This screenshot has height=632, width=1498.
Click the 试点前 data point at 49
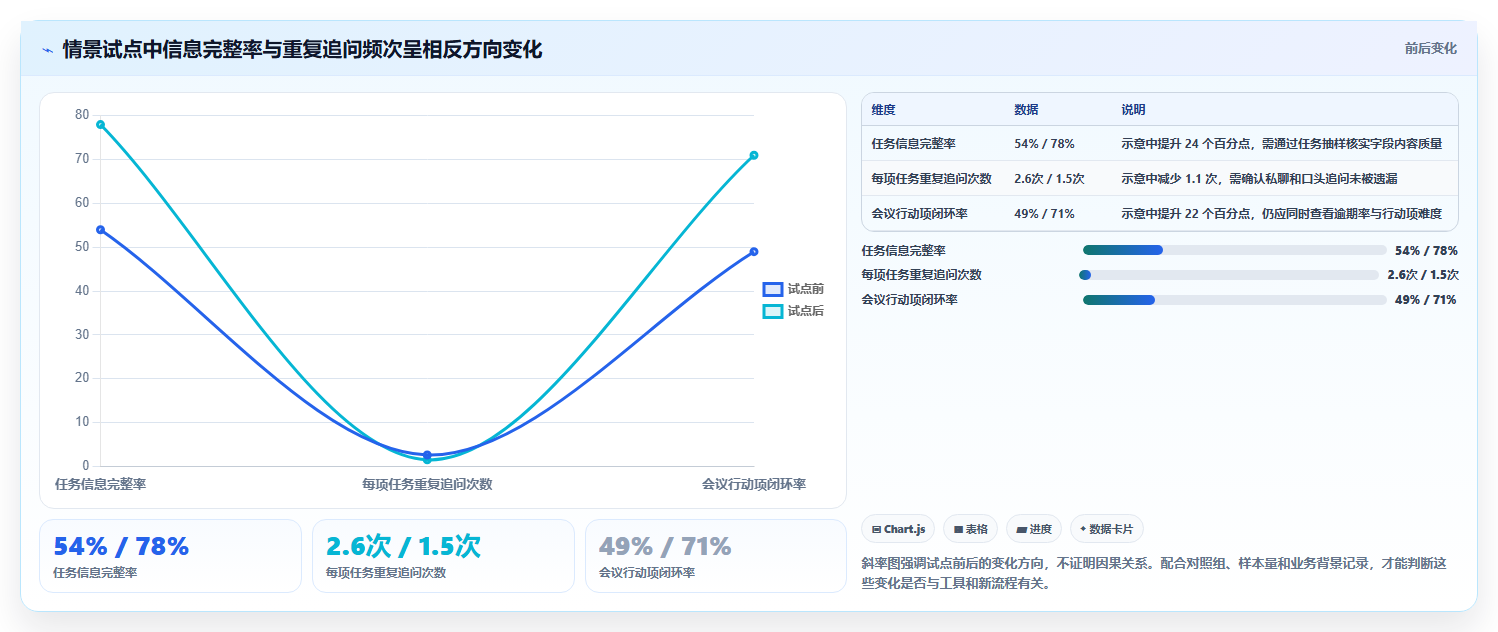pos(754,251)
